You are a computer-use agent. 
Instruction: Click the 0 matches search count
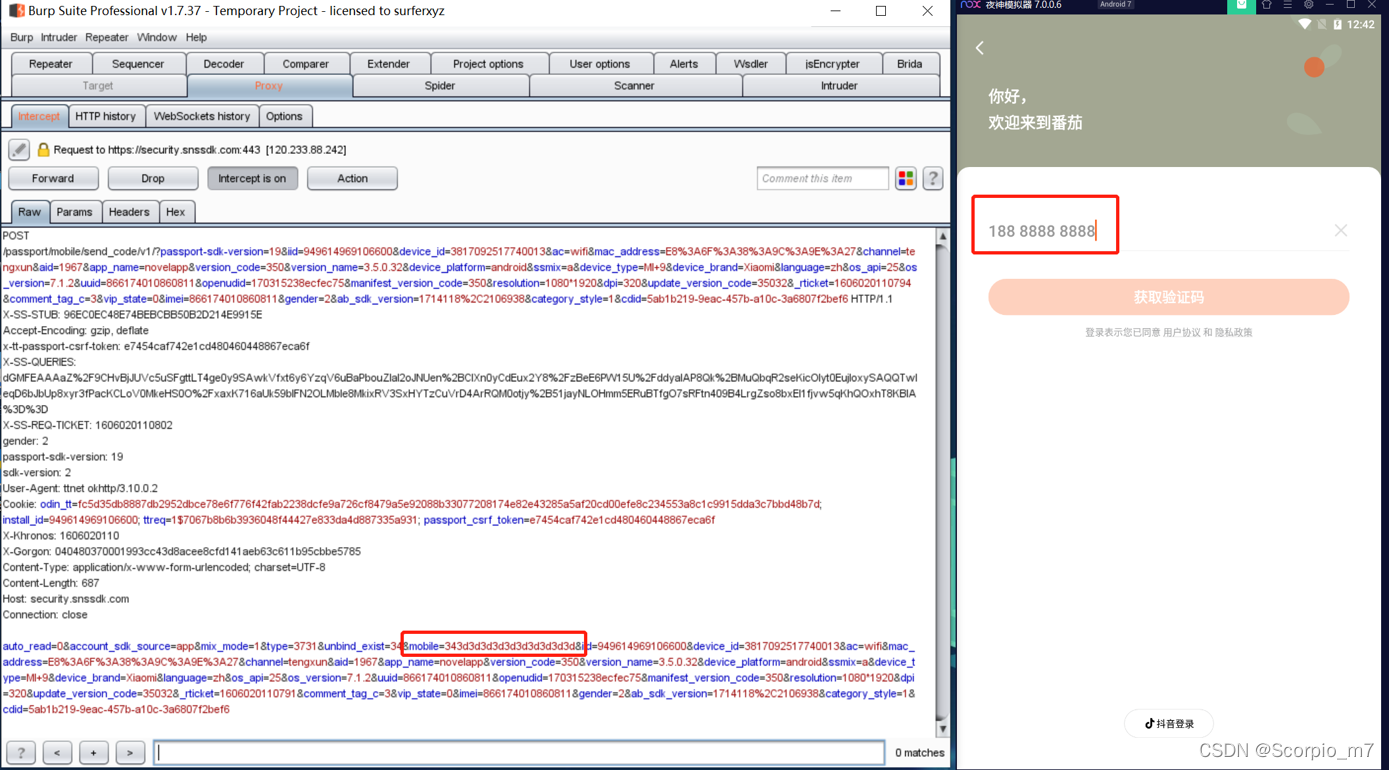(x=919, y=753)
